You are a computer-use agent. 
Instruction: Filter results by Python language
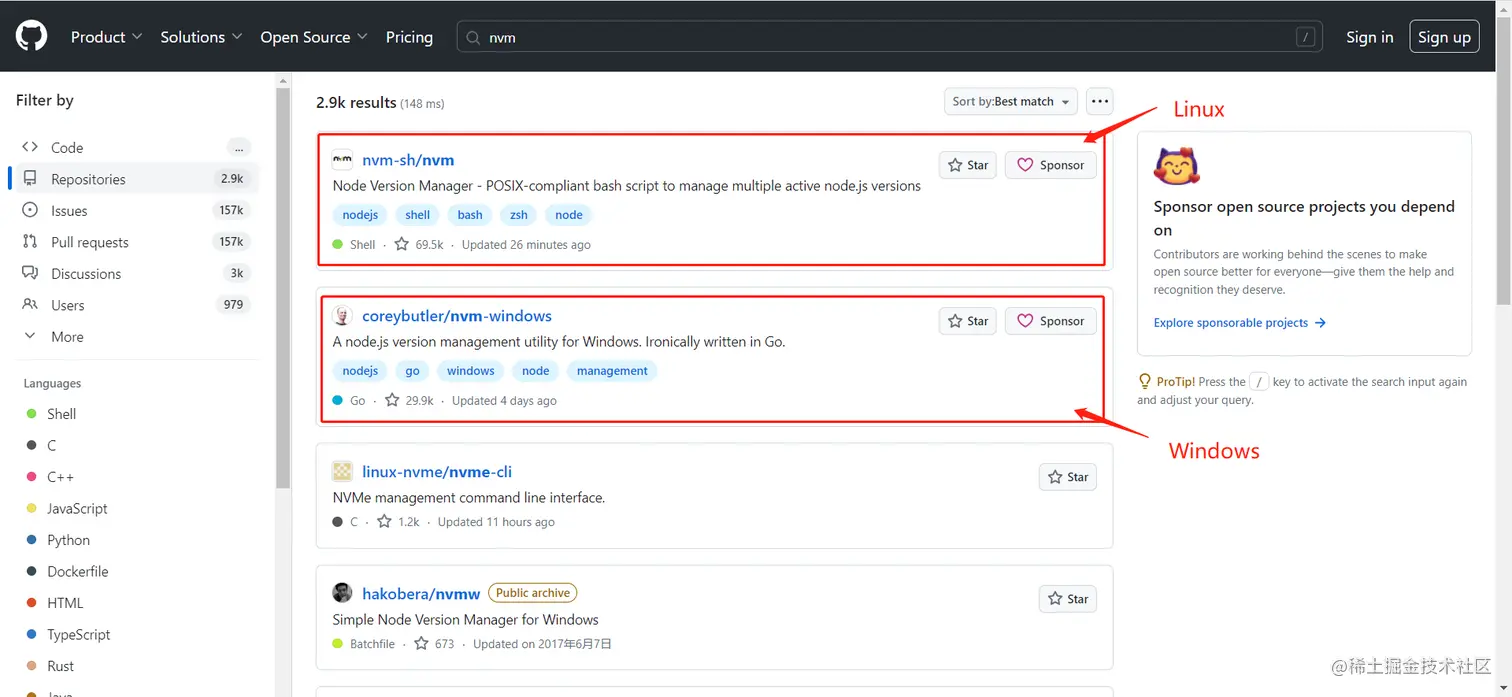pyautogui.click(x=134, y=540)
